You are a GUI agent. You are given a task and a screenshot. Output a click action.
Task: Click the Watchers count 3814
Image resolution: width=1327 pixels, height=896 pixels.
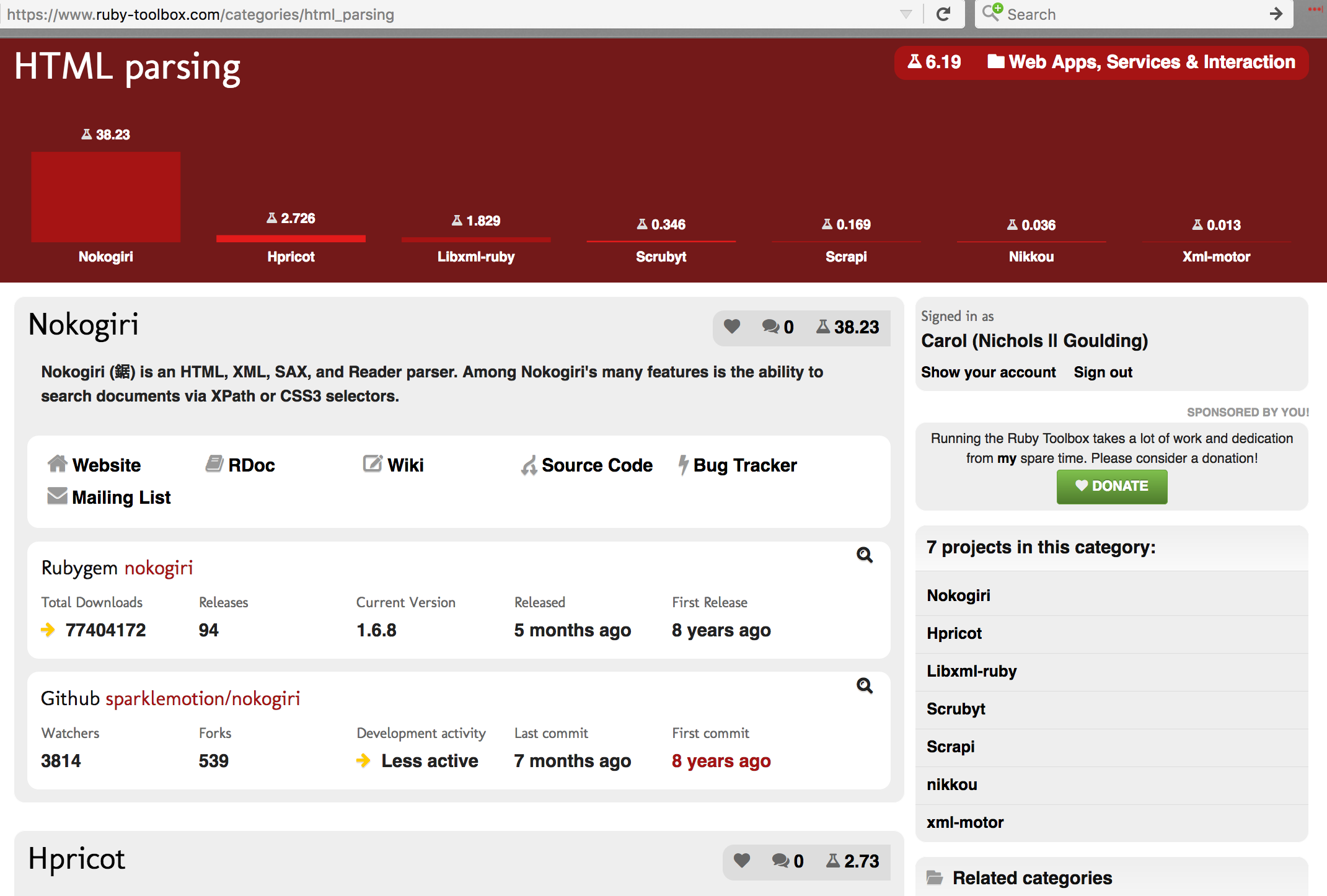coord(61,761)
